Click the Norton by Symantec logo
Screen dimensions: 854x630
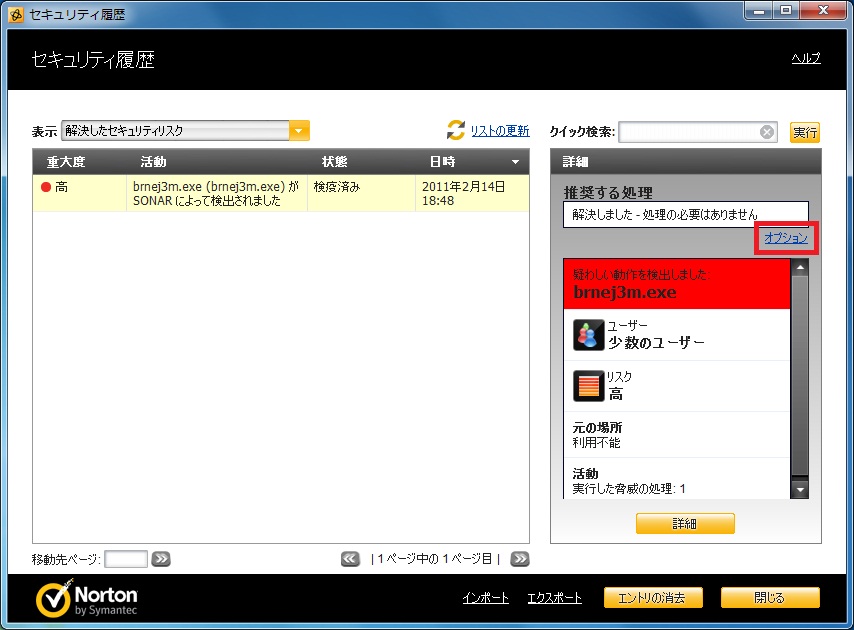[x=87, y=598]
